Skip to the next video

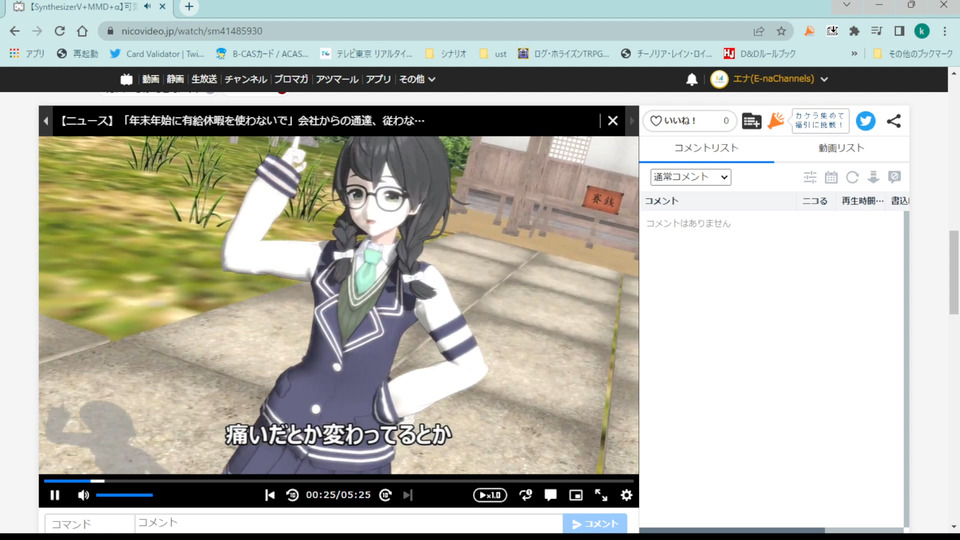(408, 495)
